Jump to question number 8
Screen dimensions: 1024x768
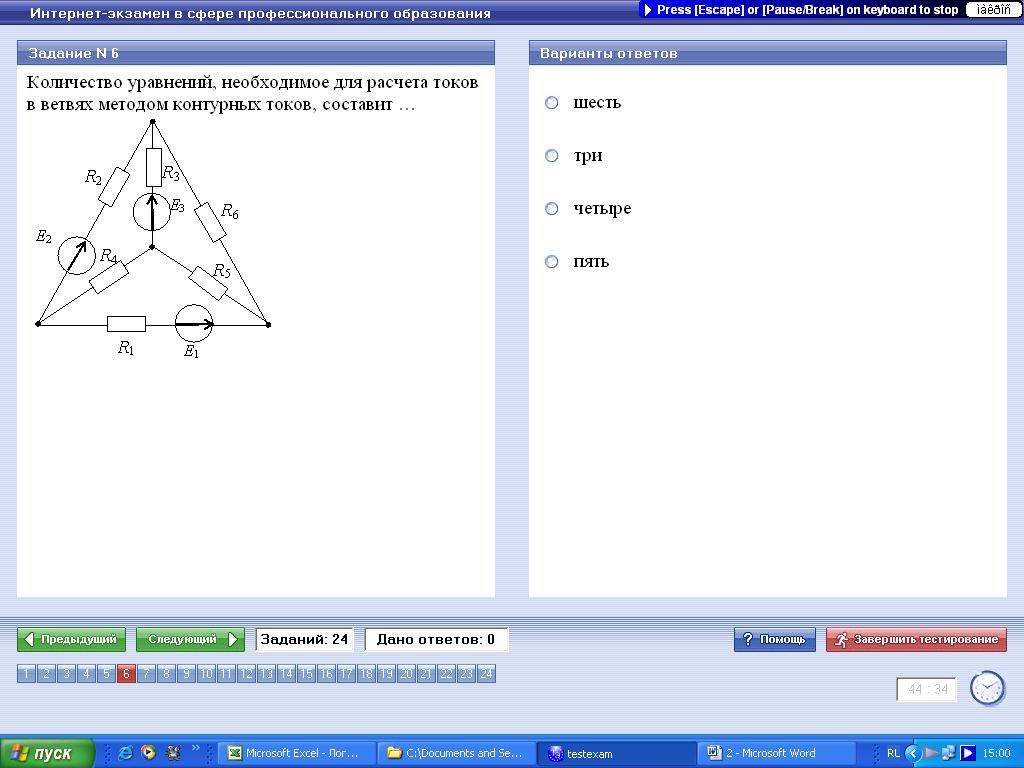[x=167, y=673]
